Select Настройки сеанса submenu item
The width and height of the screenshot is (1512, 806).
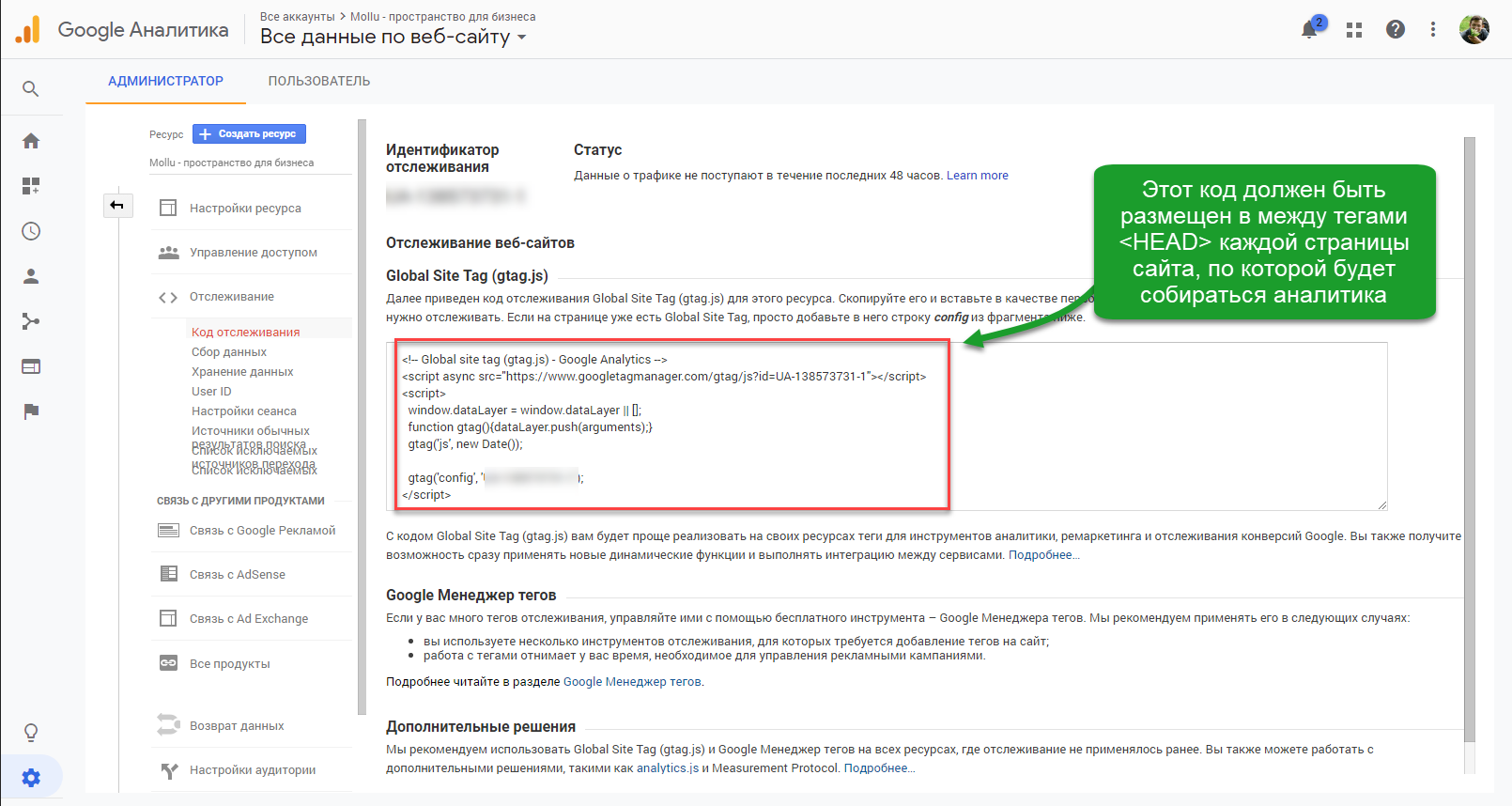coord(244,411)
